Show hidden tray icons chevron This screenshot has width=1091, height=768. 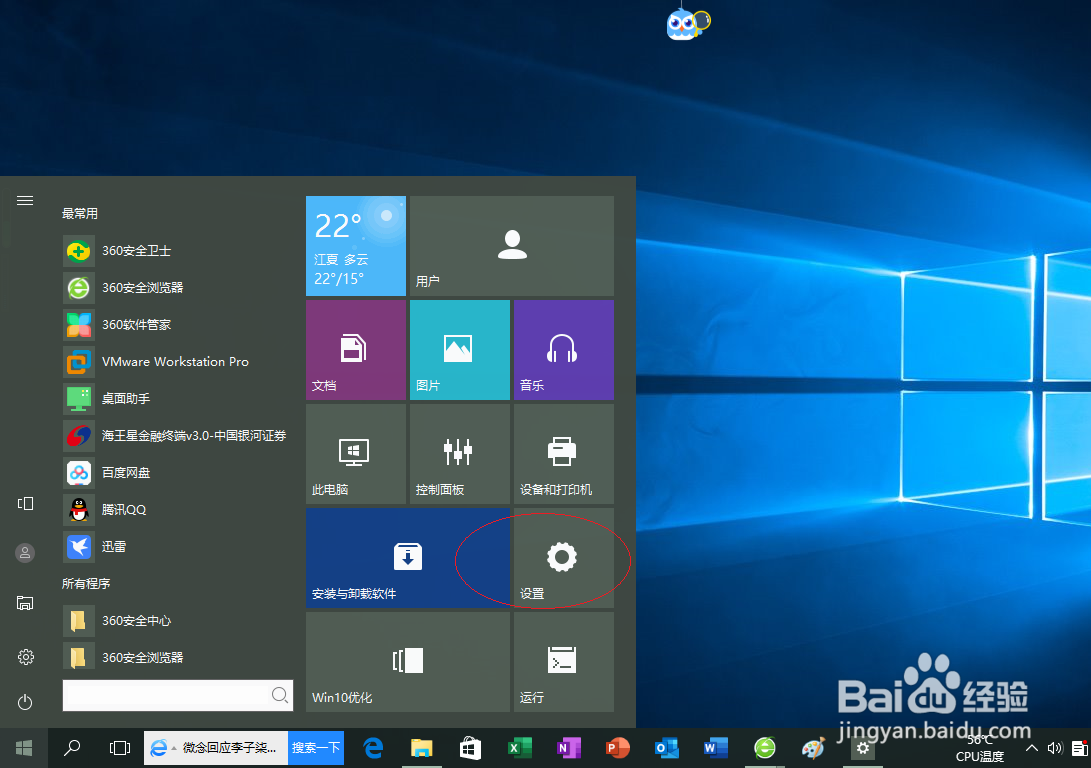tap(1032, 748)
